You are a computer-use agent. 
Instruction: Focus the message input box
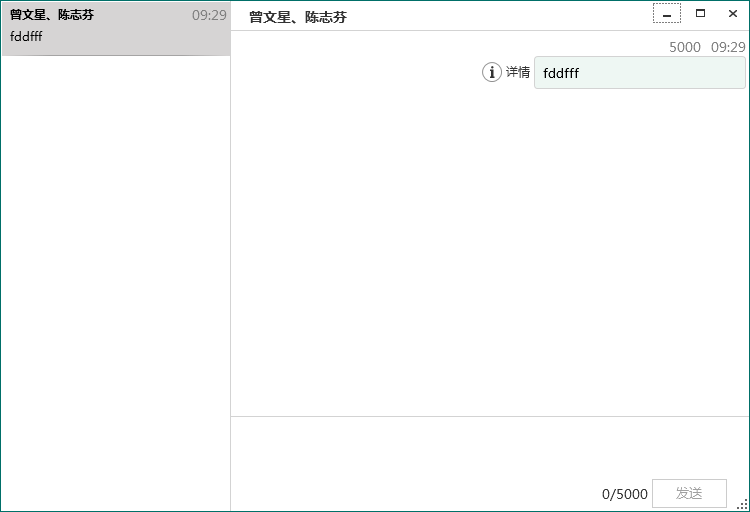[x=490, y=448]
